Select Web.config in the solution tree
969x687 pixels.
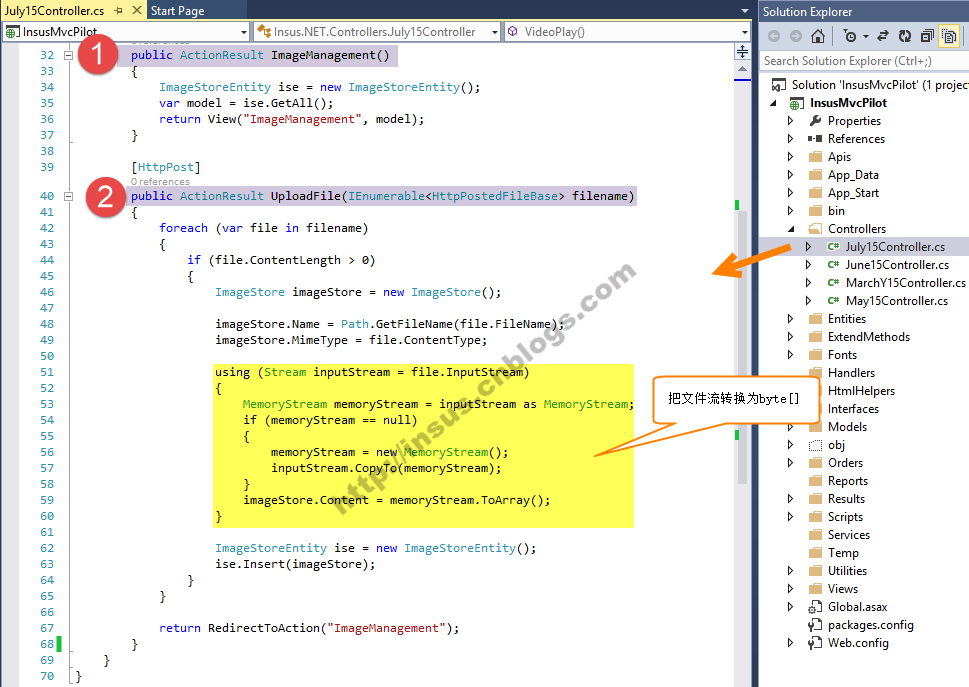tap(857, 643)
